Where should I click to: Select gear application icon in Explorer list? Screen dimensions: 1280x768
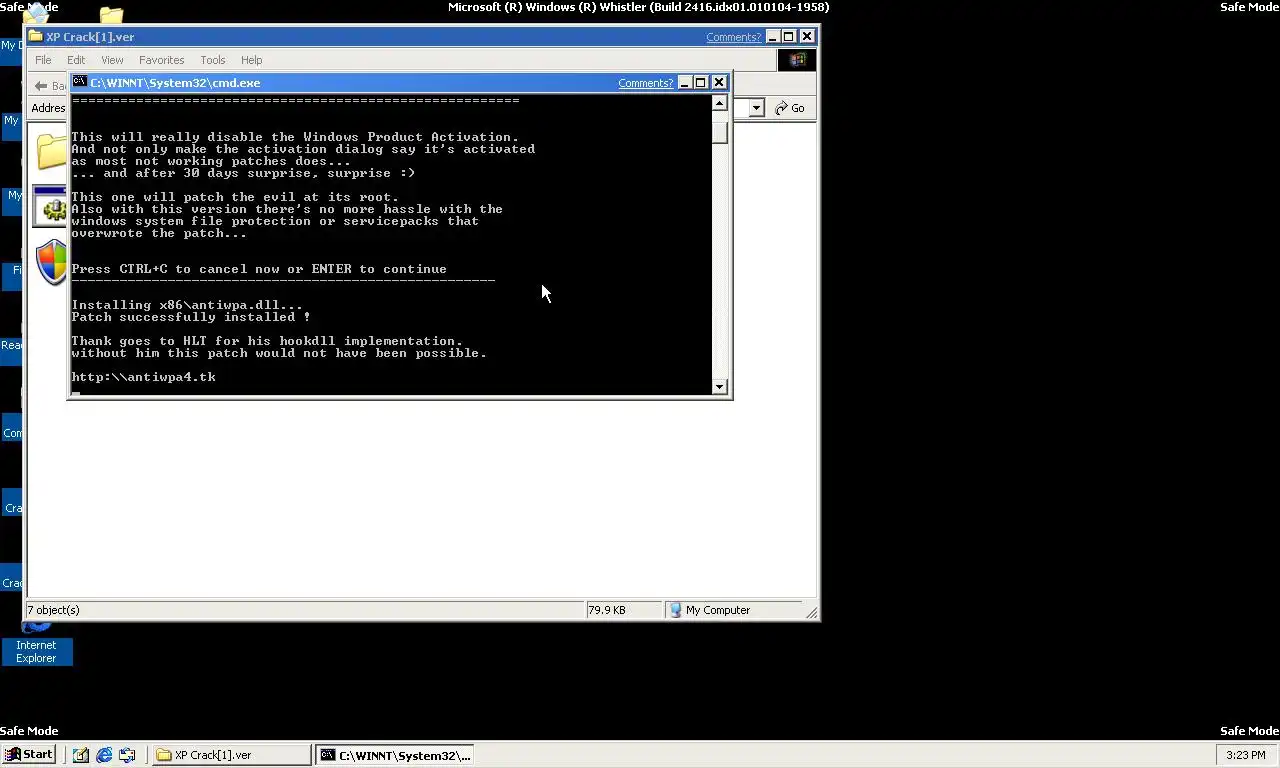(x=52, y=207)
